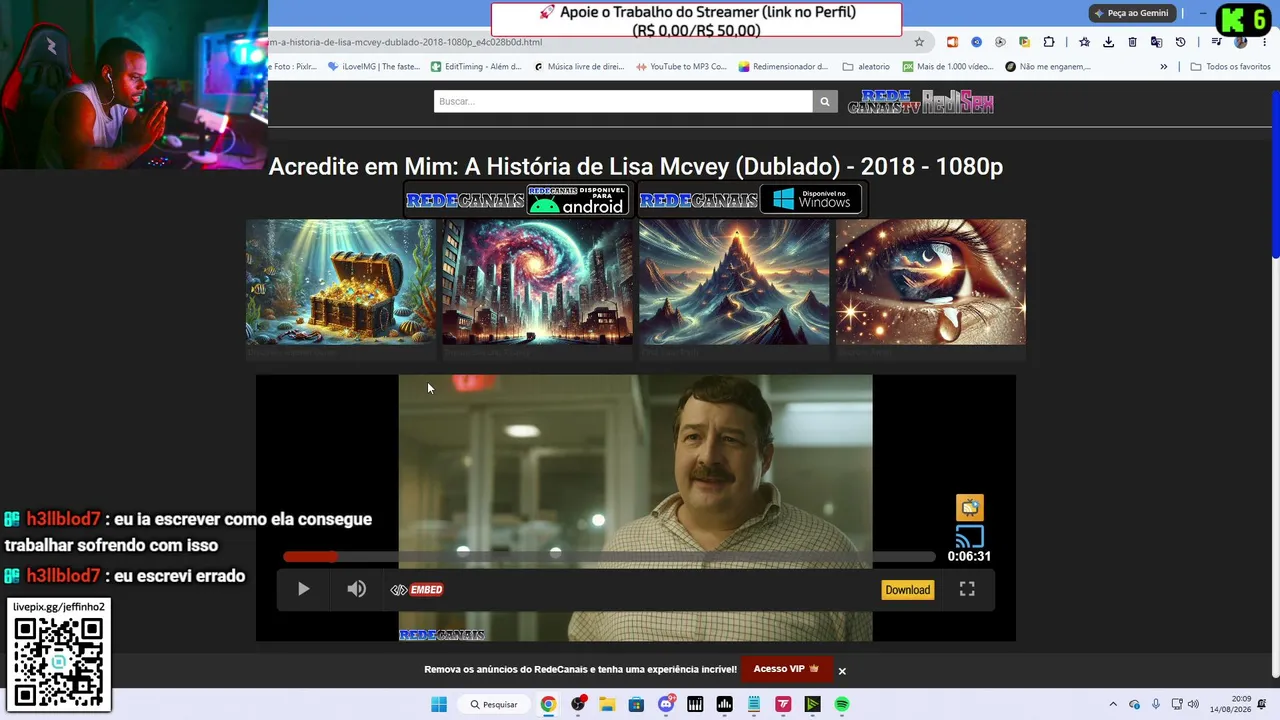Bookmark this page with the star icon

[919, 42]
